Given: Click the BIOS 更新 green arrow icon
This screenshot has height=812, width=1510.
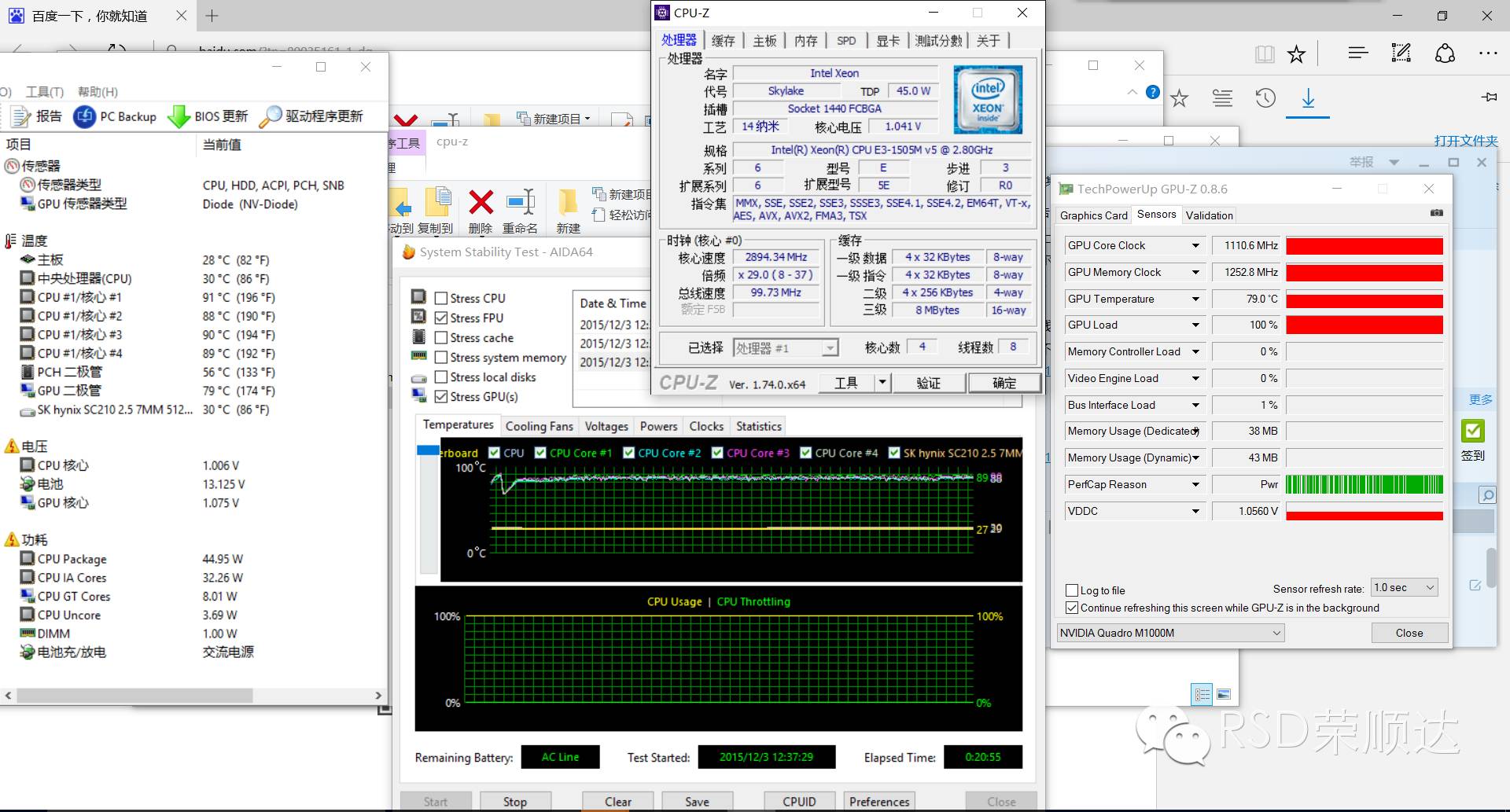Looking at the screenshot, I should point(179,116).
